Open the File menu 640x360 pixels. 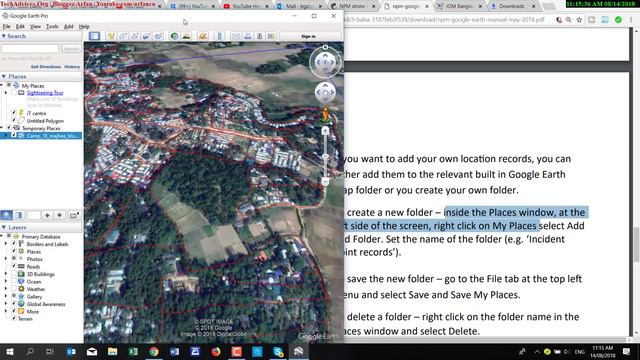click(x=7, y=27)
